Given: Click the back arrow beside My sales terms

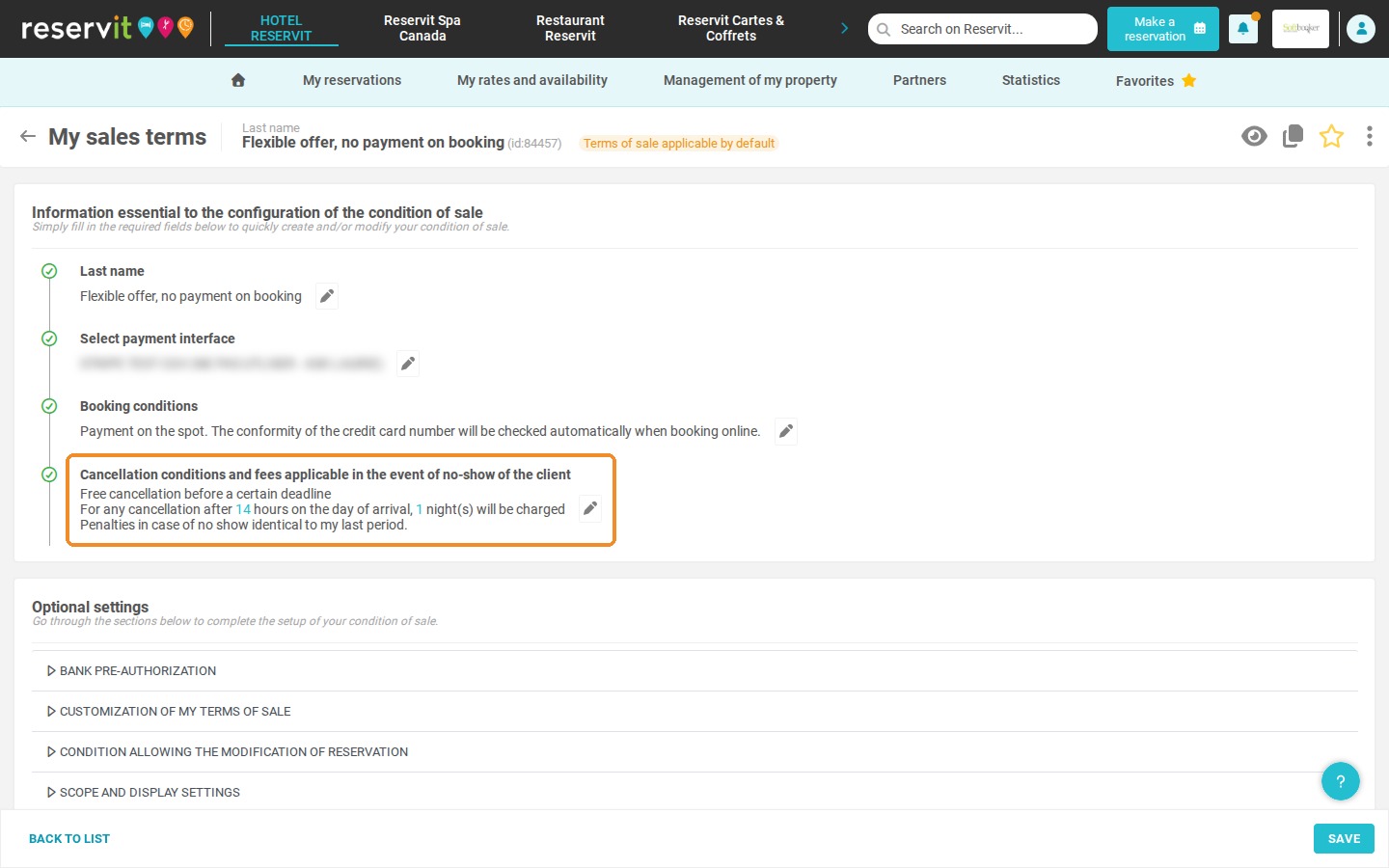Looking at the screenshot, I should (28, 137).
